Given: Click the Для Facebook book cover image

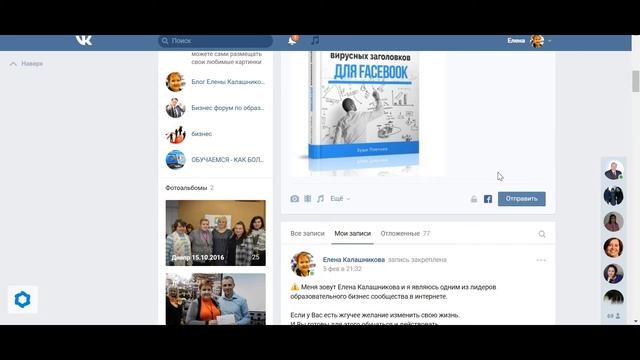Looking at the screenshot, I should [x=364, y=113].
